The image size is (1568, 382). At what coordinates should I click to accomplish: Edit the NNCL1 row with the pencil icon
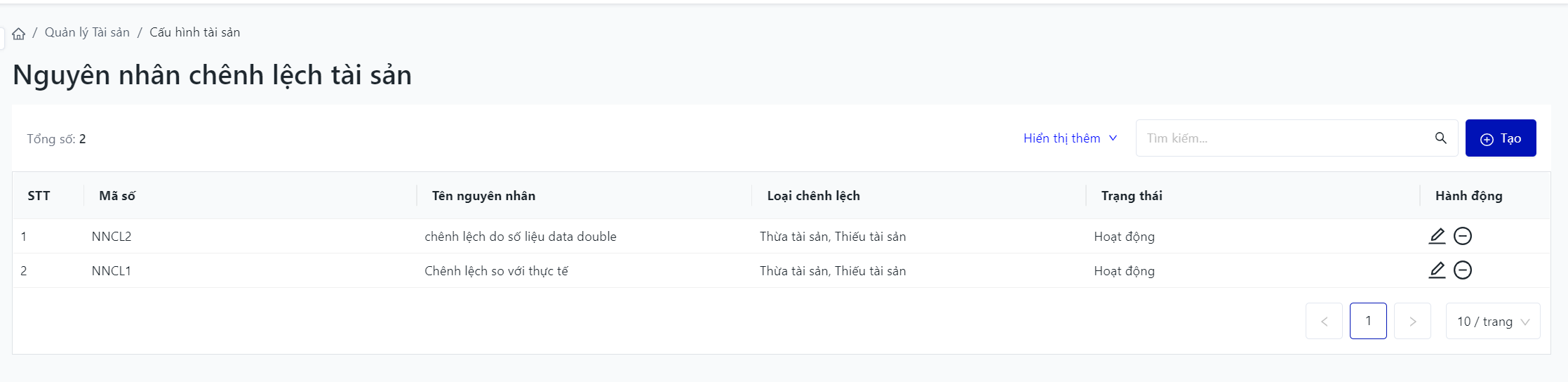coord(1437,270)
